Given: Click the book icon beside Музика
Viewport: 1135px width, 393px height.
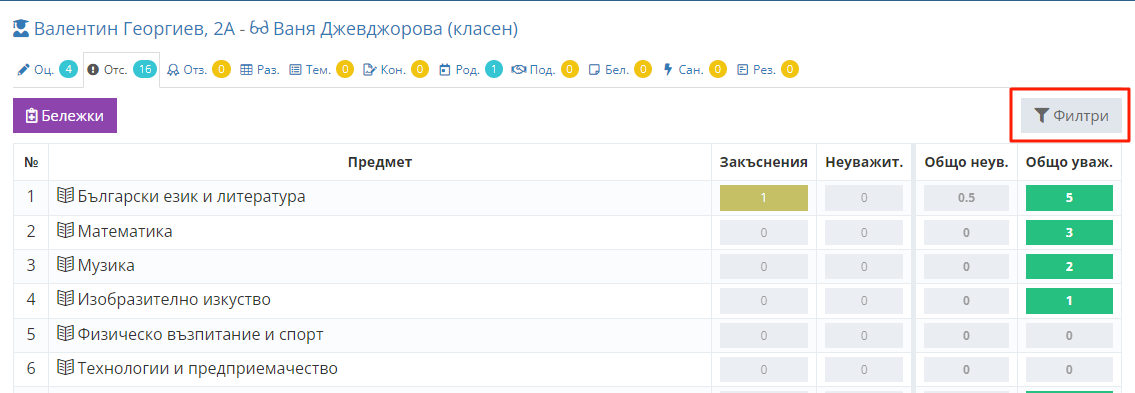Looking at the screenshot, I should pos(66,266).
